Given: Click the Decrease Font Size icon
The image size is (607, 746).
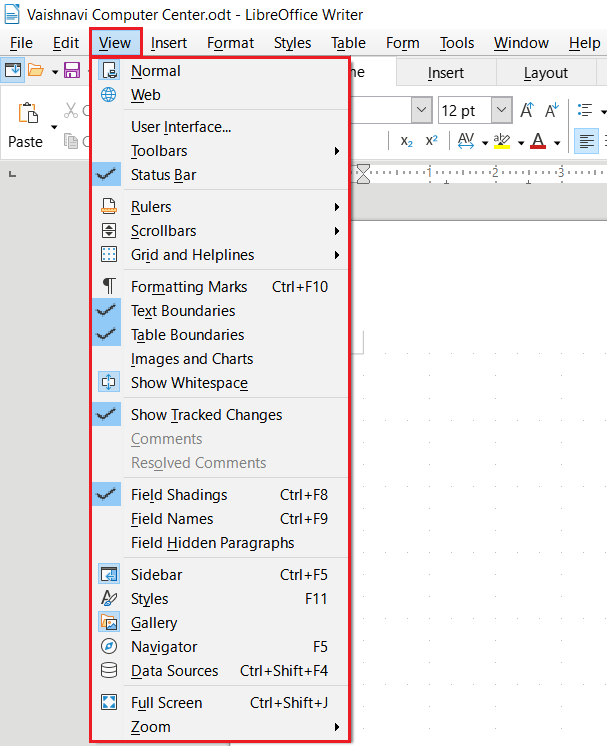Looking at the screenshot, I should click(552, 110).
